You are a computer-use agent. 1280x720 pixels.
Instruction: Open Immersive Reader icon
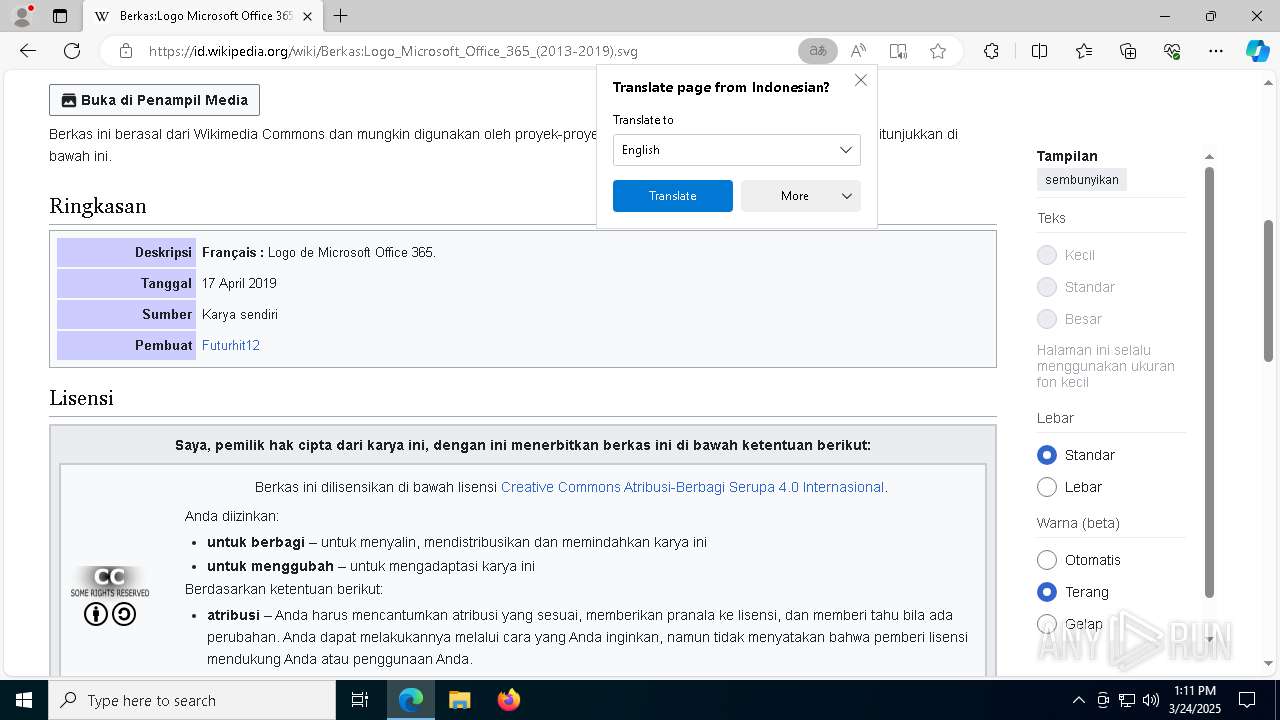click(x=898, y=51)
